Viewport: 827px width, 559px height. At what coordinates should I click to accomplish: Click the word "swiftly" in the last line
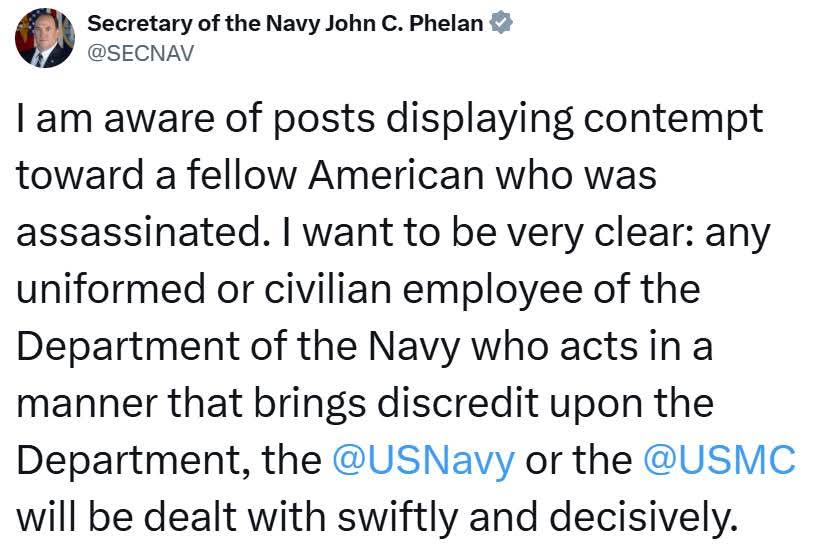397,518
